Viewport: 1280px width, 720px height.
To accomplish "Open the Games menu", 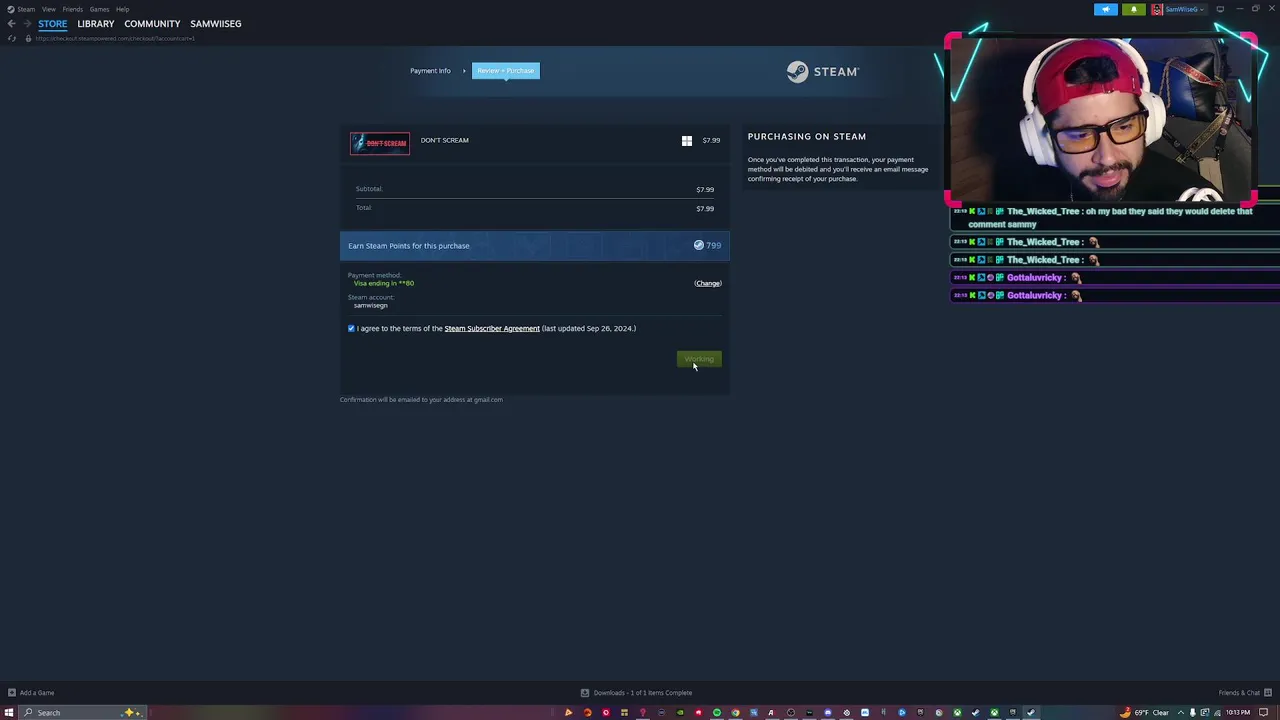I will (99, 9).
